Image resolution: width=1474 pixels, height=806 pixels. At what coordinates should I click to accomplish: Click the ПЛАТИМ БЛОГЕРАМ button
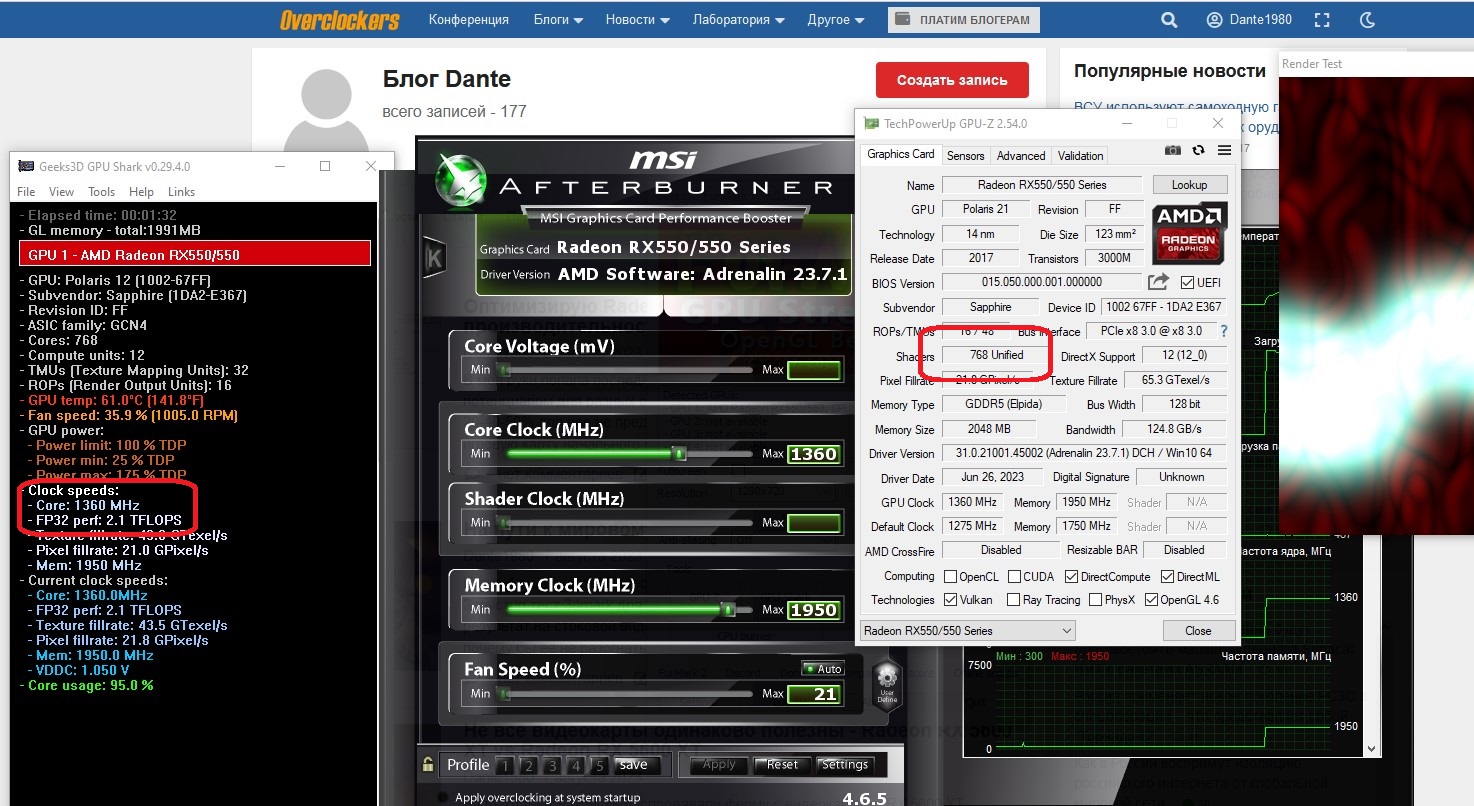click(964, 20)
